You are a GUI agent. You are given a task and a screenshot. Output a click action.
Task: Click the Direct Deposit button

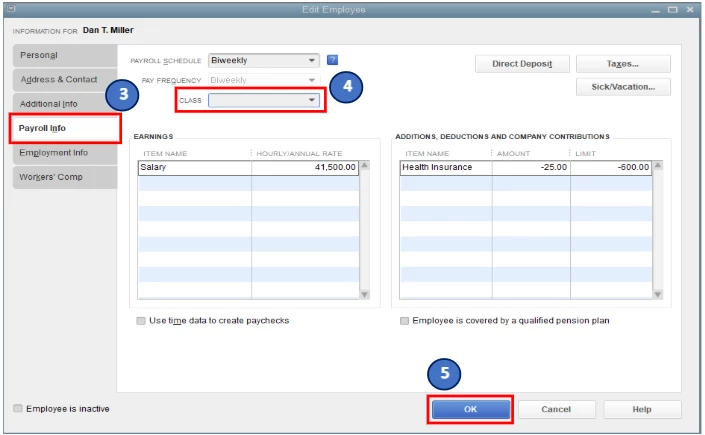coord(522,64)
